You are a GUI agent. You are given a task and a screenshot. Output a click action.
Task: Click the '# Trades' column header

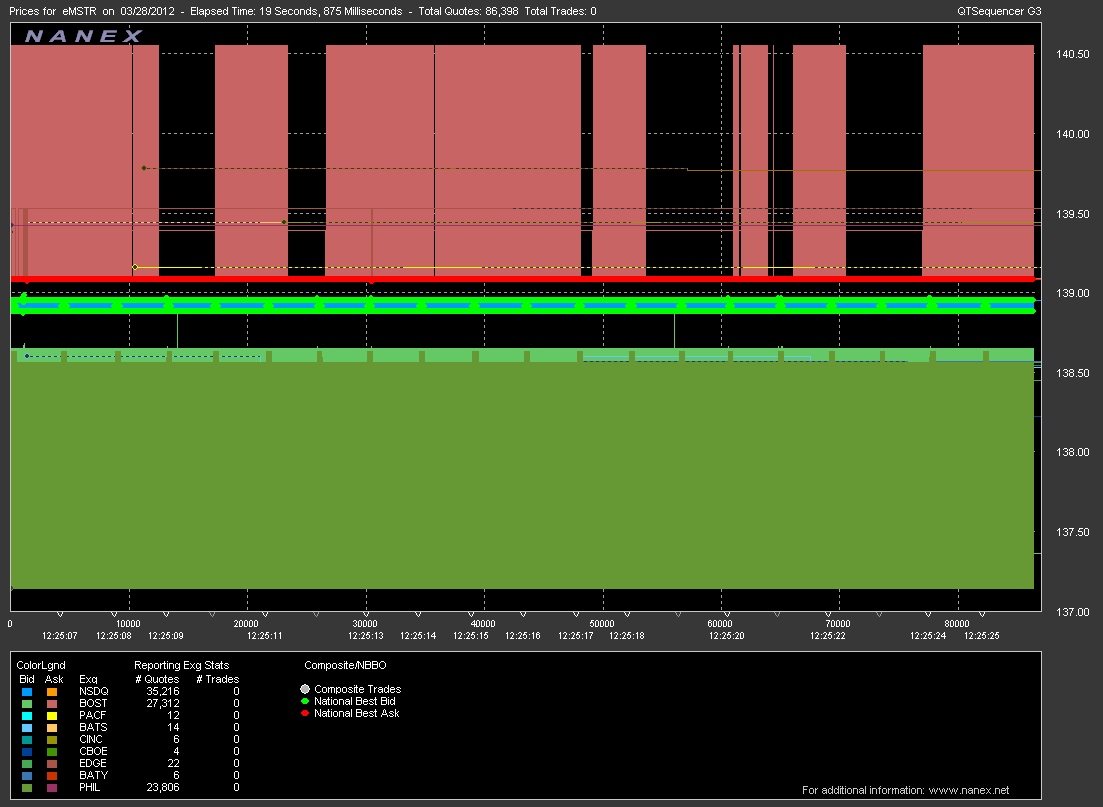pyautogui.click(x=217, y=680)
